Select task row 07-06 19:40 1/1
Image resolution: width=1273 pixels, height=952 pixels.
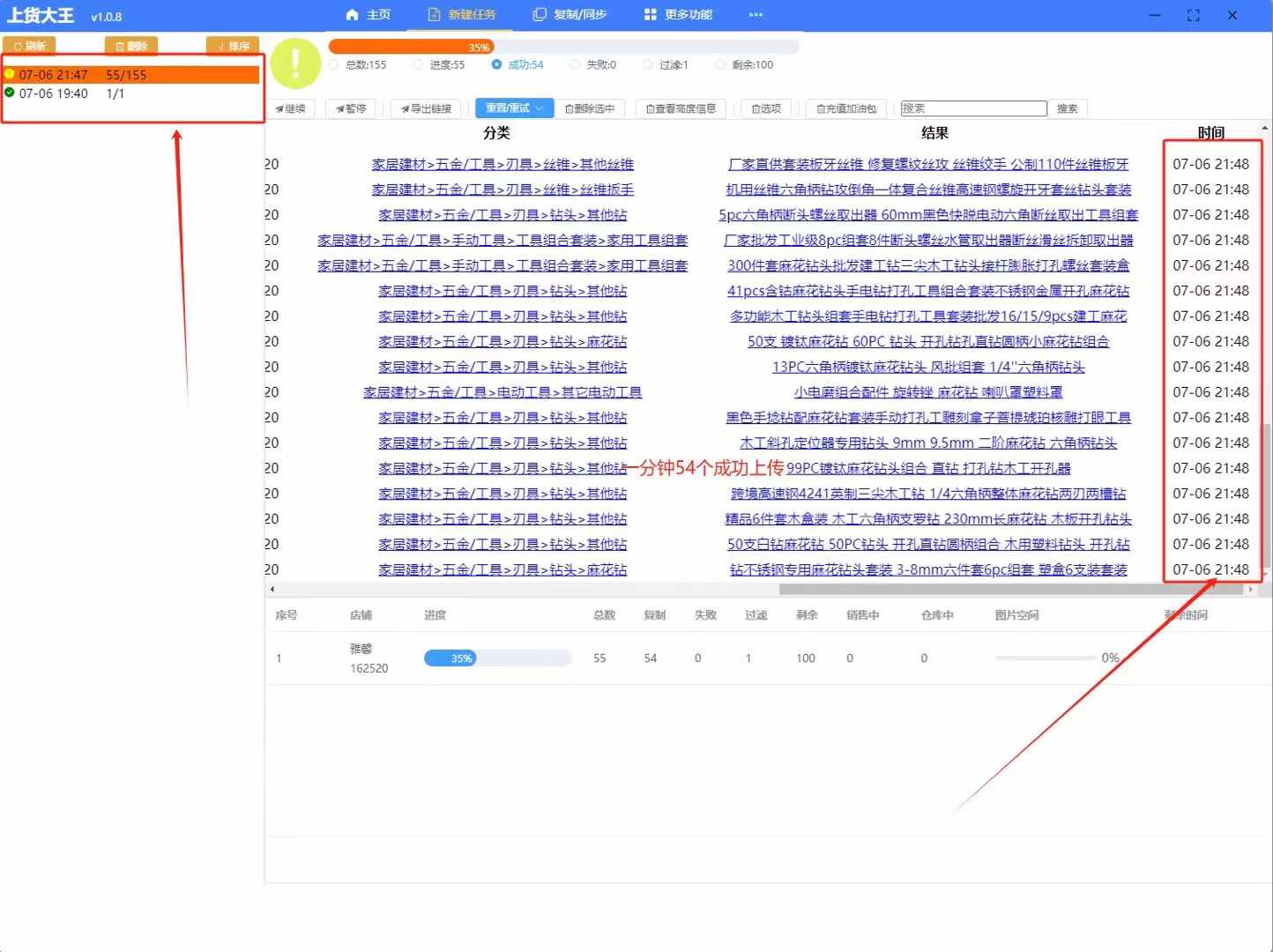tap(132, 93)
